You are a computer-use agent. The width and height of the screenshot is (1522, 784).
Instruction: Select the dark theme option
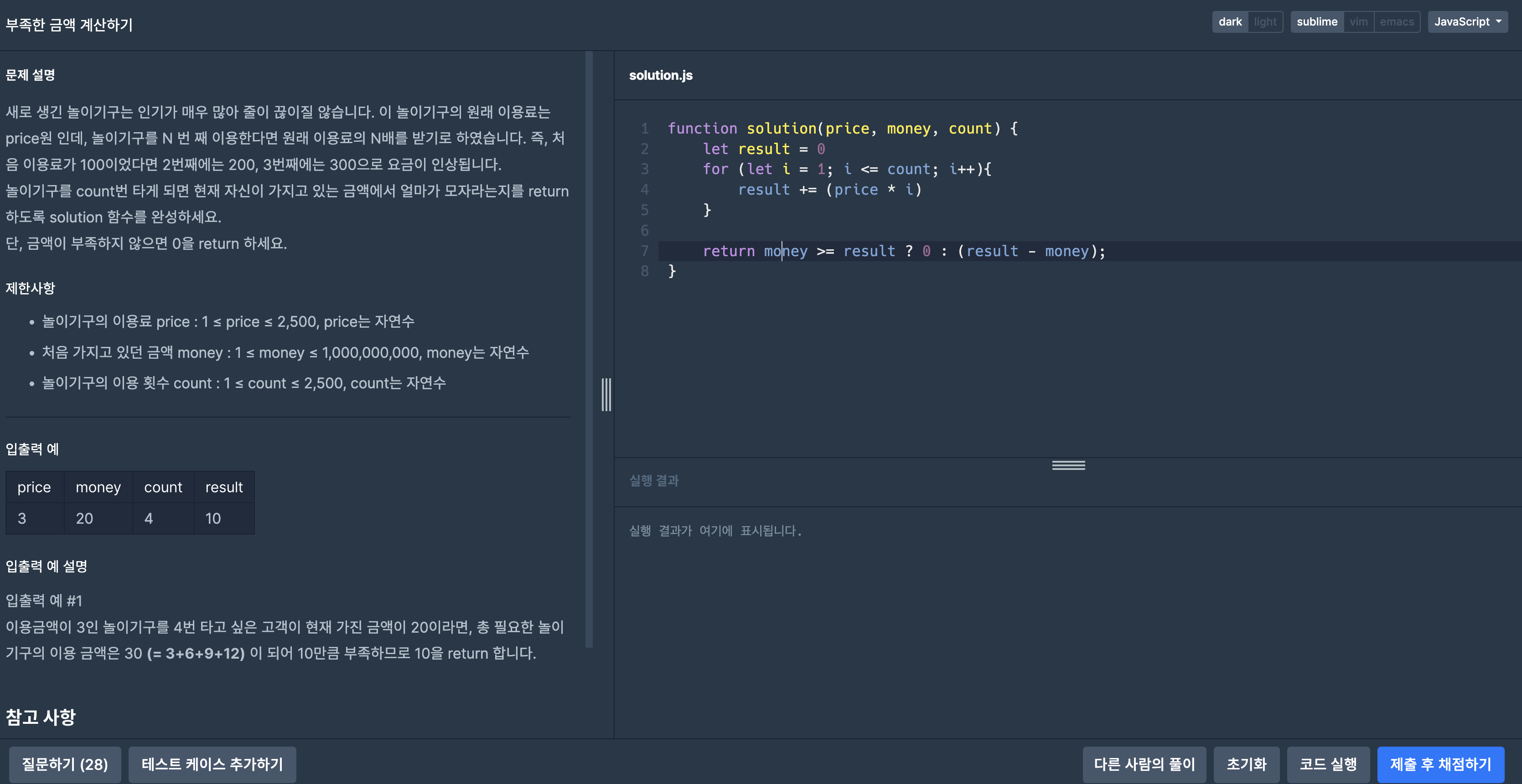(x=1230, y=22)
